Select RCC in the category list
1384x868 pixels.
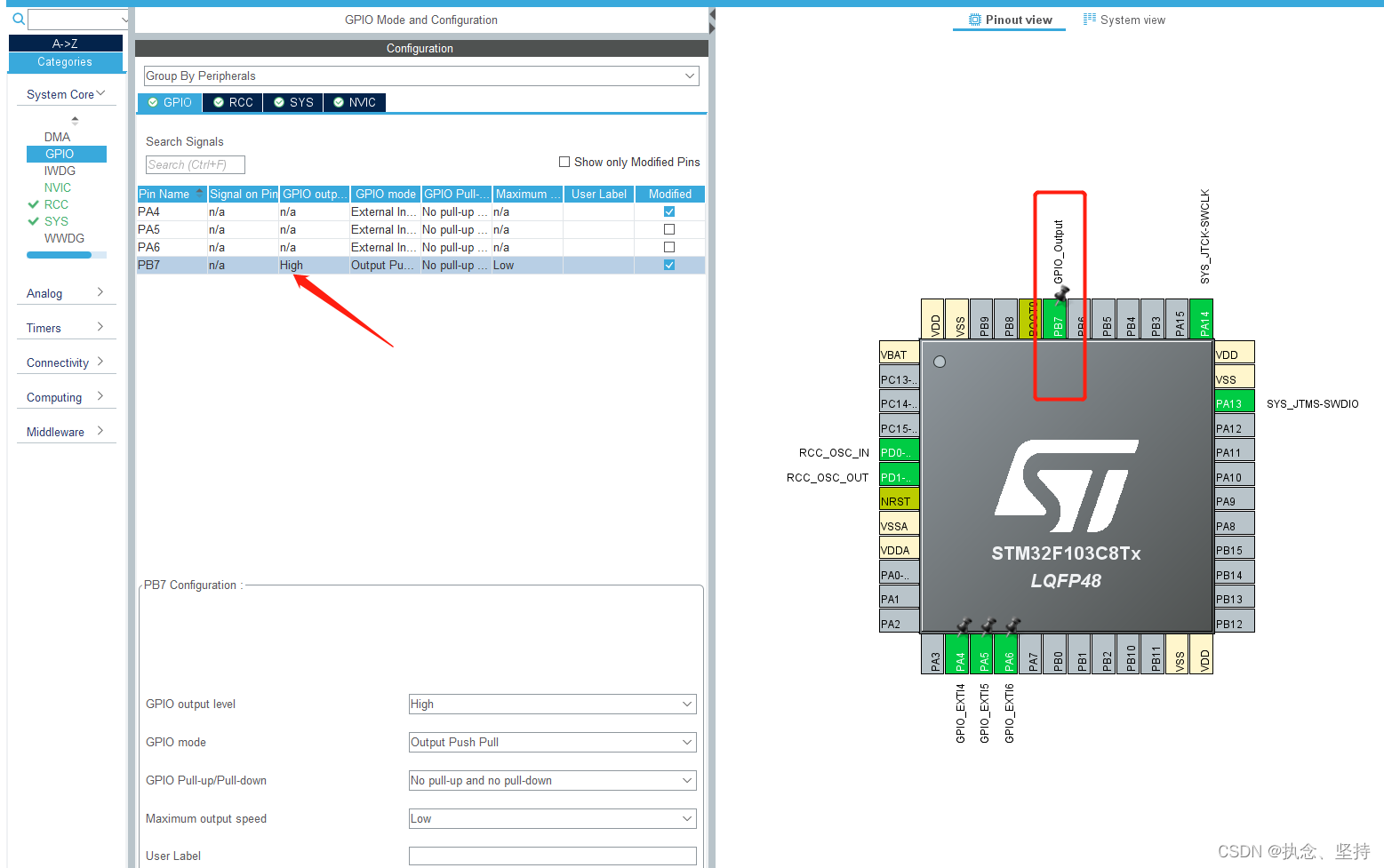(x=56, y=204)
